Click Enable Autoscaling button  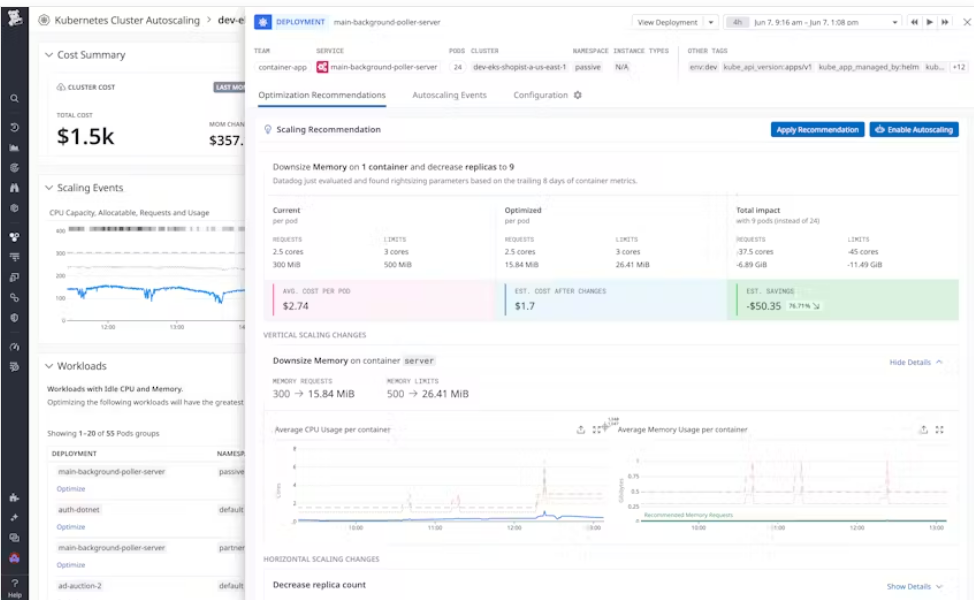click(x=914, y=129)
